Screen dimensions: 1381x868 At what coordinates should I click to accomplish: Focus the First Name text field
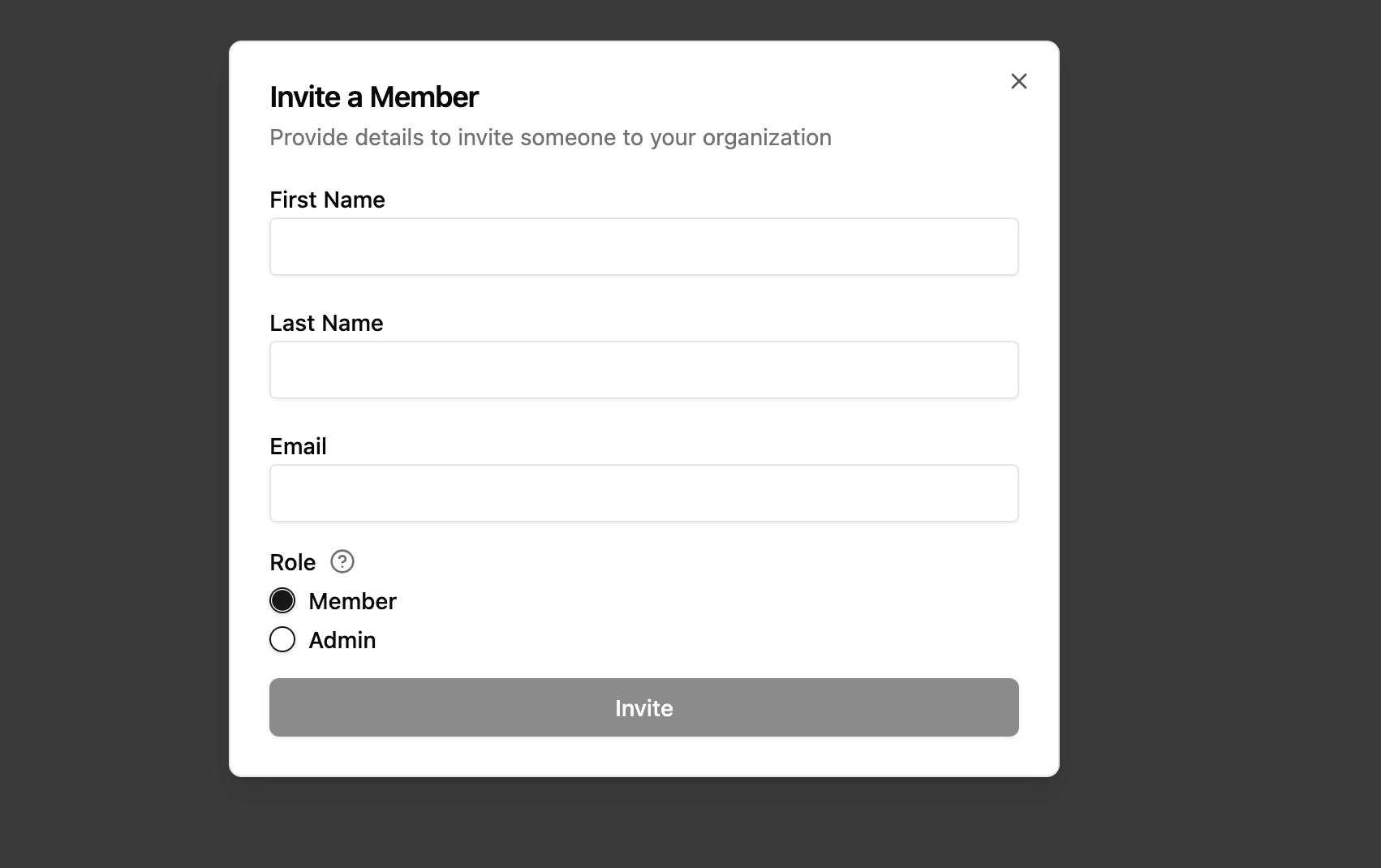pyautogui.click(x=643, y=247)
